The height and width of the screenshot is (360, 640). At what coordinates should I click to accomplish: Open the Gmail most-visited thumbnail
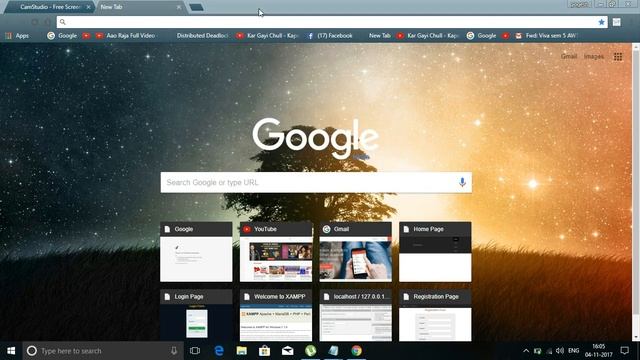click(x=356, y=252)
